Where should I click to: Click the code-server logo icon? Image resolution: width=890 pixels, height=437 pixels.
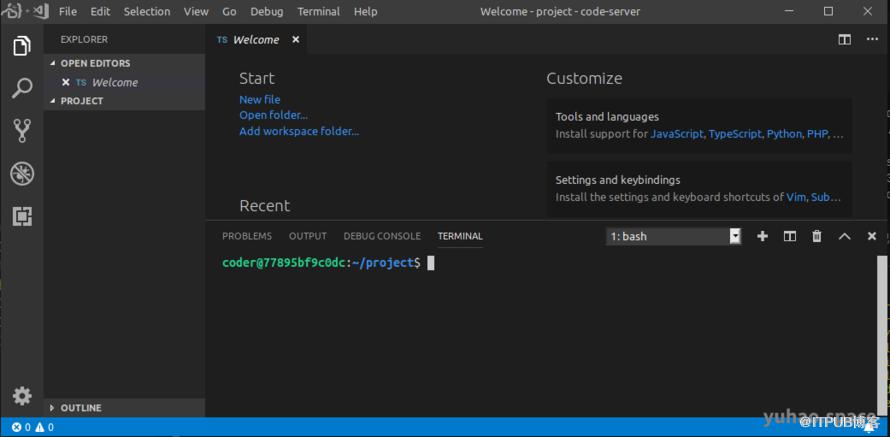click(x=24, y=11)
